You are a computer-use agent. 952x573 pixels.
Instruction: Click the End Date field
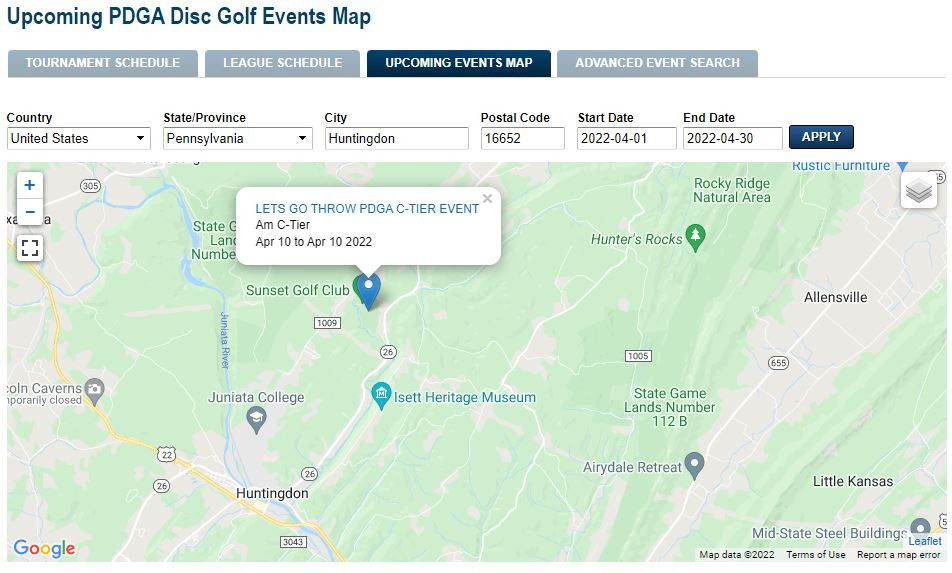point(733,138)
